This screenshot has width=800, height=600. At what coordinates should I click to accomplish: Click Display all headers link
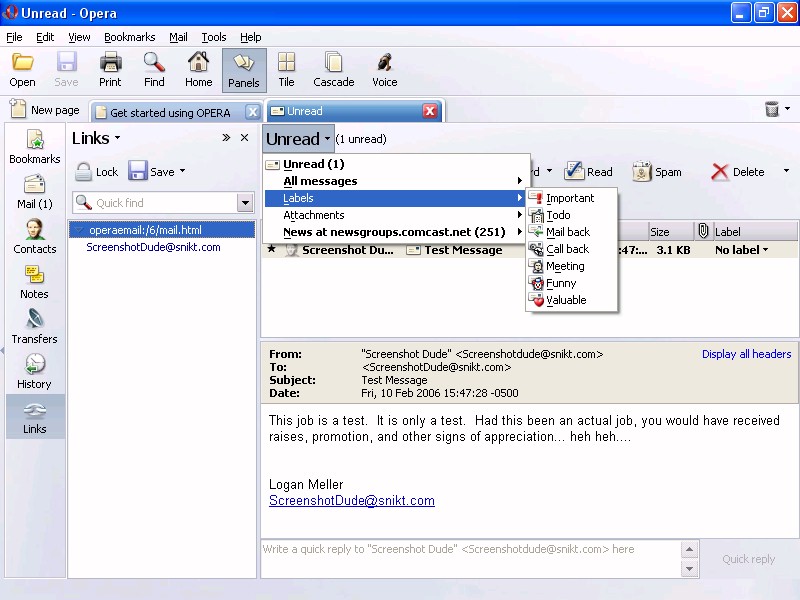pyautogui.click(x=746, y=354)
